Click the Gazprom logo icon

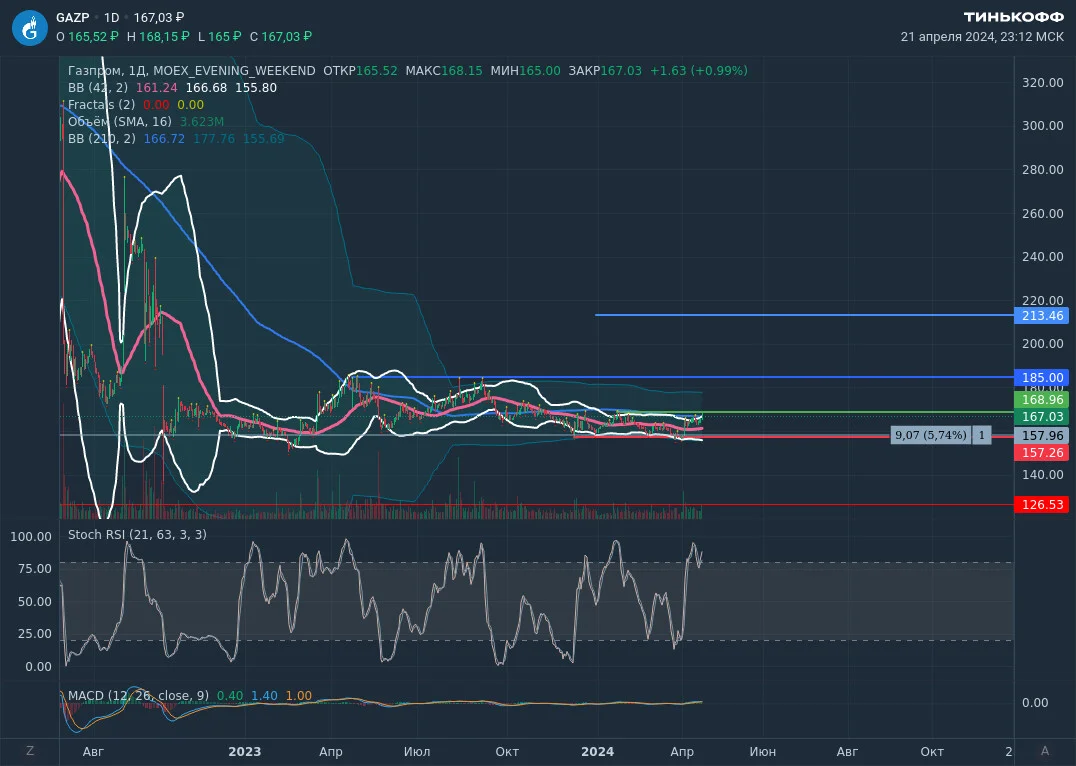coord(30,28)
